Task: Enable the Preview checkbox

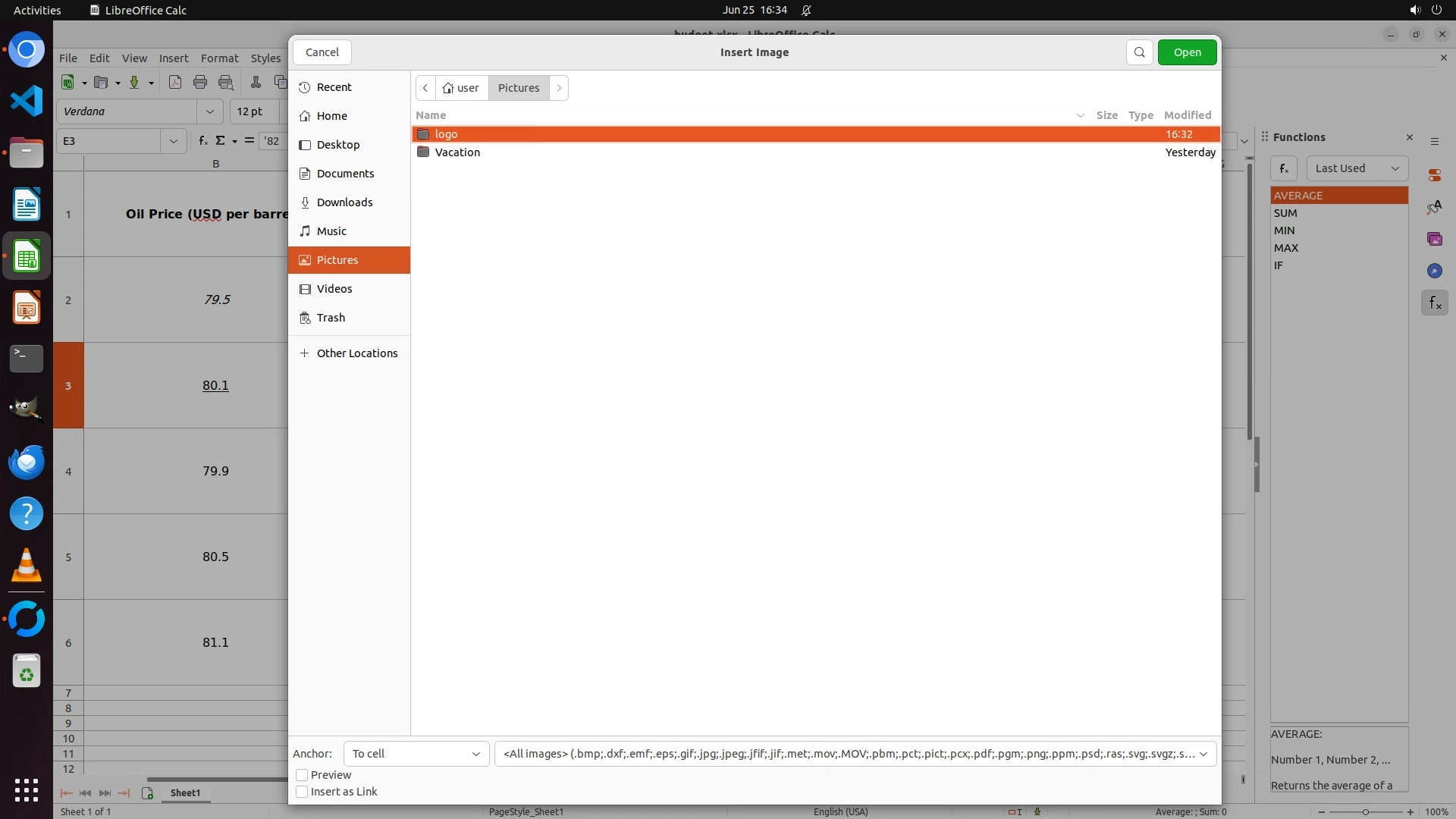Action: (x=302, y=775)
